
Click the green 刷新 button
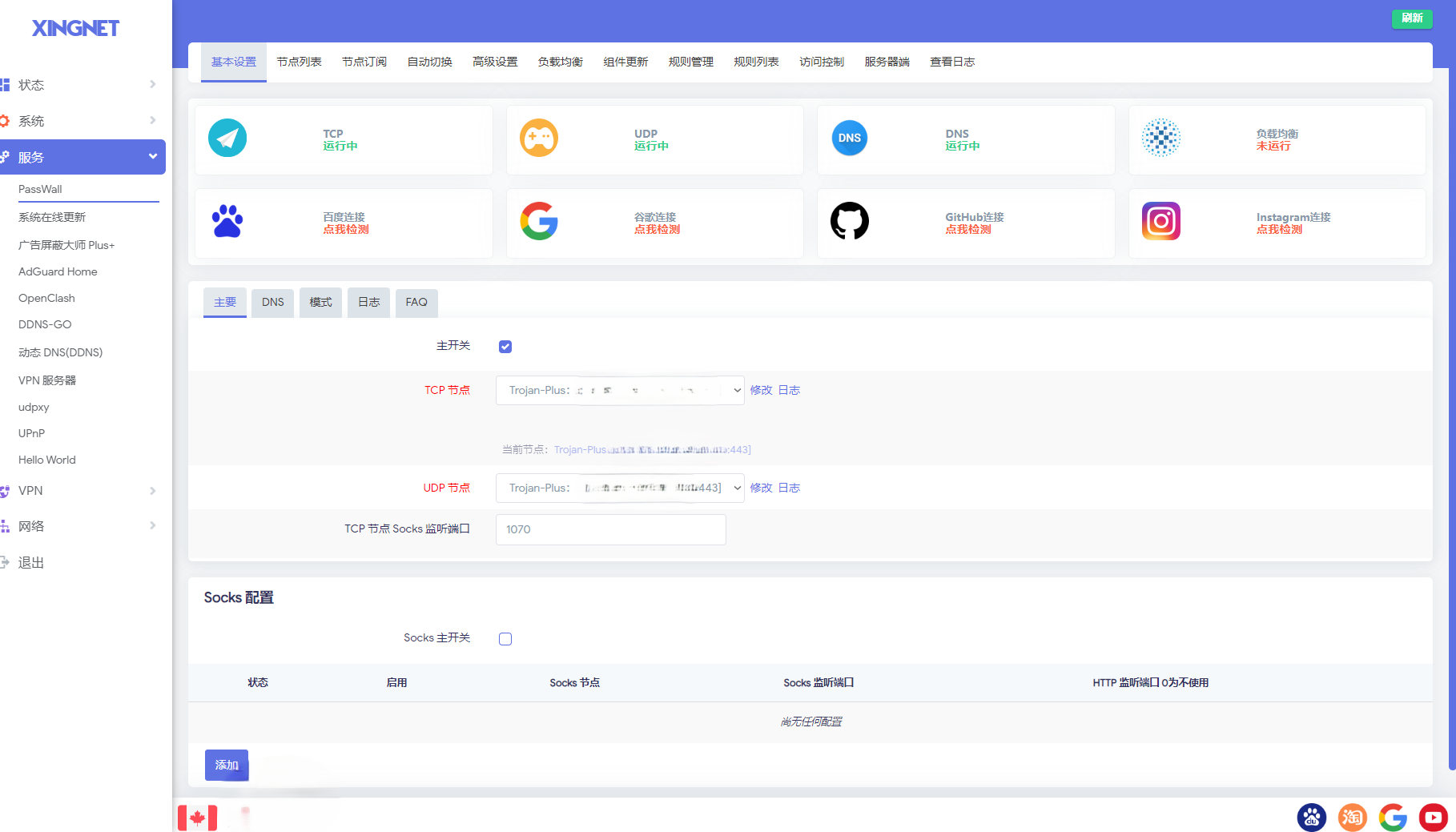point(1412,18)
